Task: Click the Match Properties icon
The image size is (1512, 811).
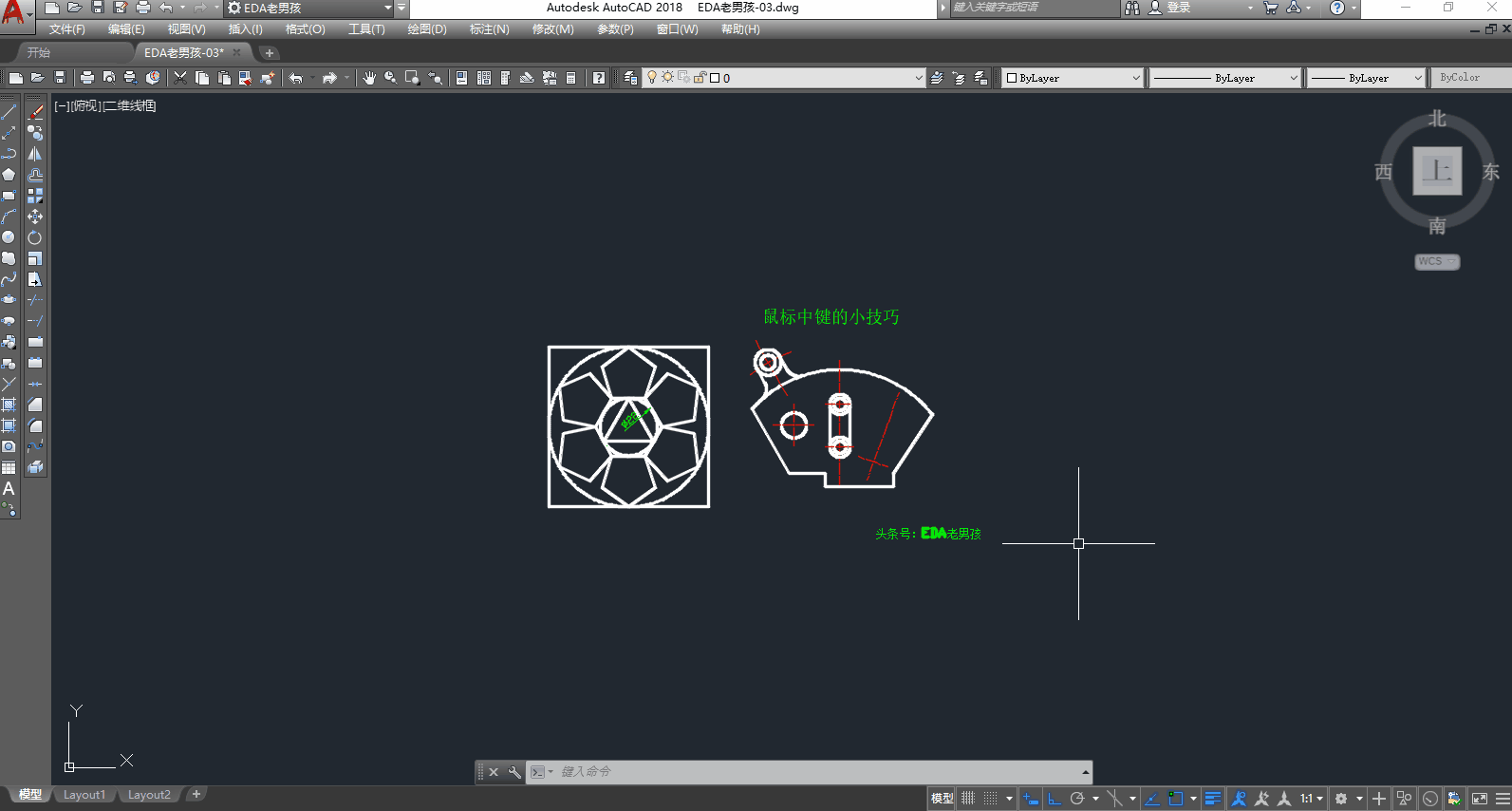Action: (267, 78)
